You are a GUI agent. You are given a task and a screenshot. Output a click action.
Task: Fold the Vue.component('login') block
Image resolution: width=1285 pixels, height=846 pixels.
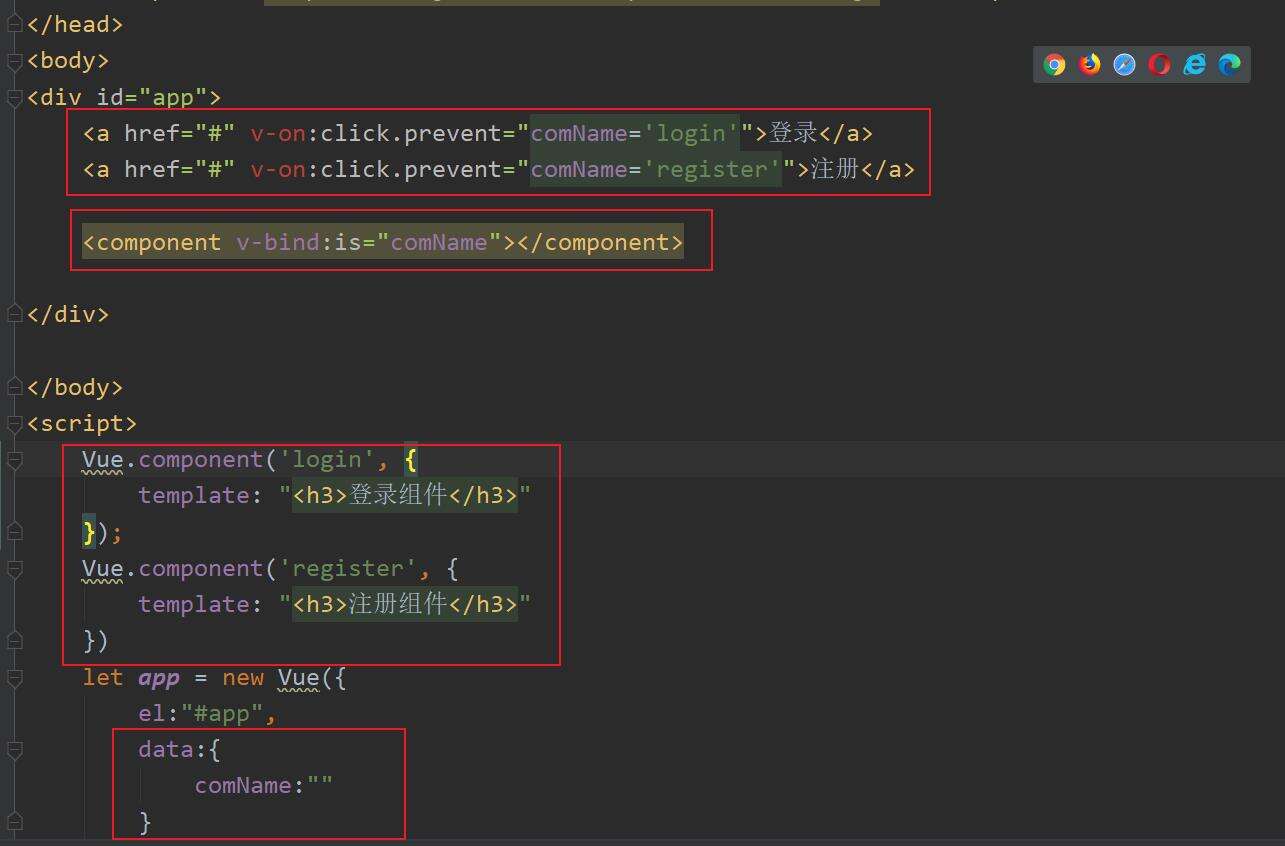[14, 460]
